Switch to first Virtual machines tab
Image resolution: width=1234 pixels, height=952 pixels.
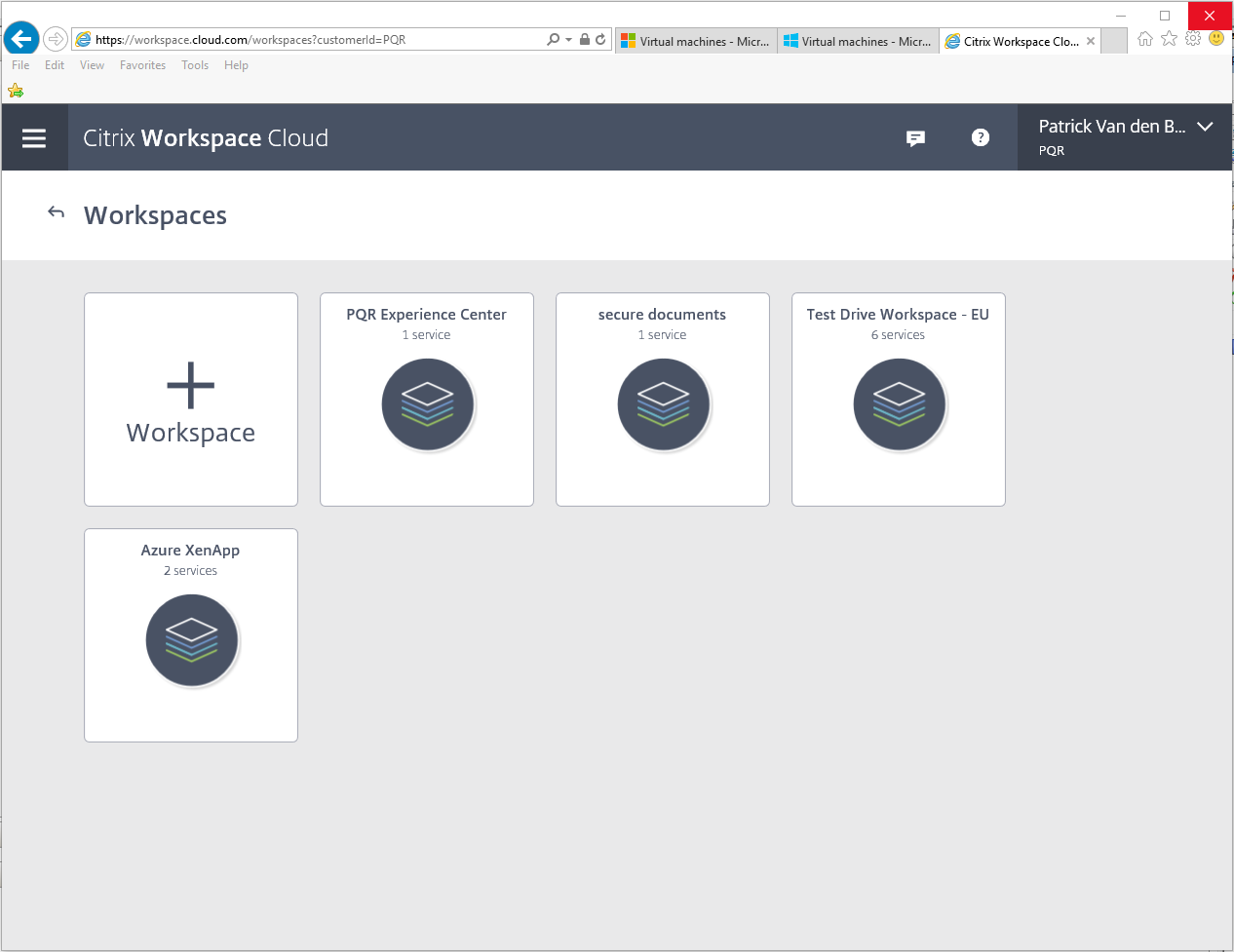click(696, 41)
